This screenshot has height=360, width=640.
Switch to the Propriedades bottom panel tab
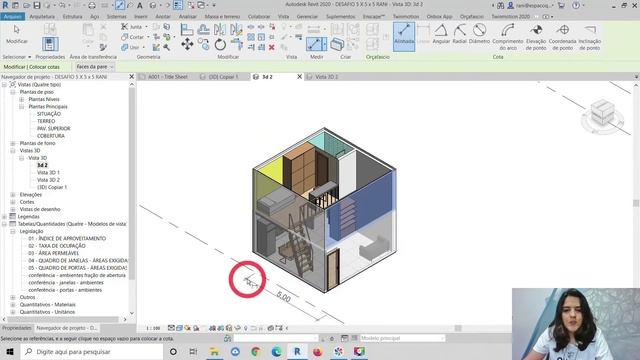pyautogui.click(x=16, y=328)
